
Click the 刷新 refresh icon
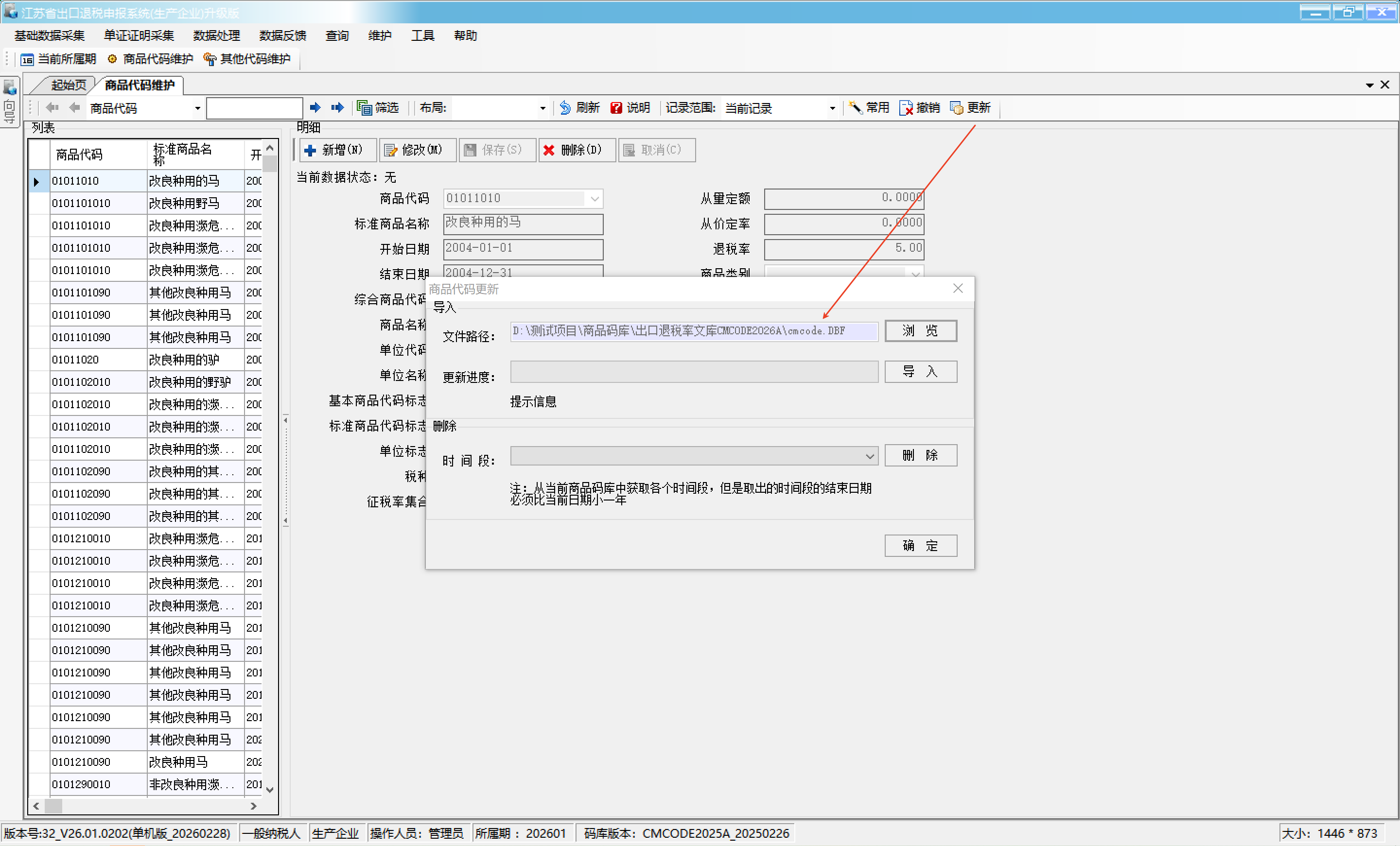click(x=565, y=107)
